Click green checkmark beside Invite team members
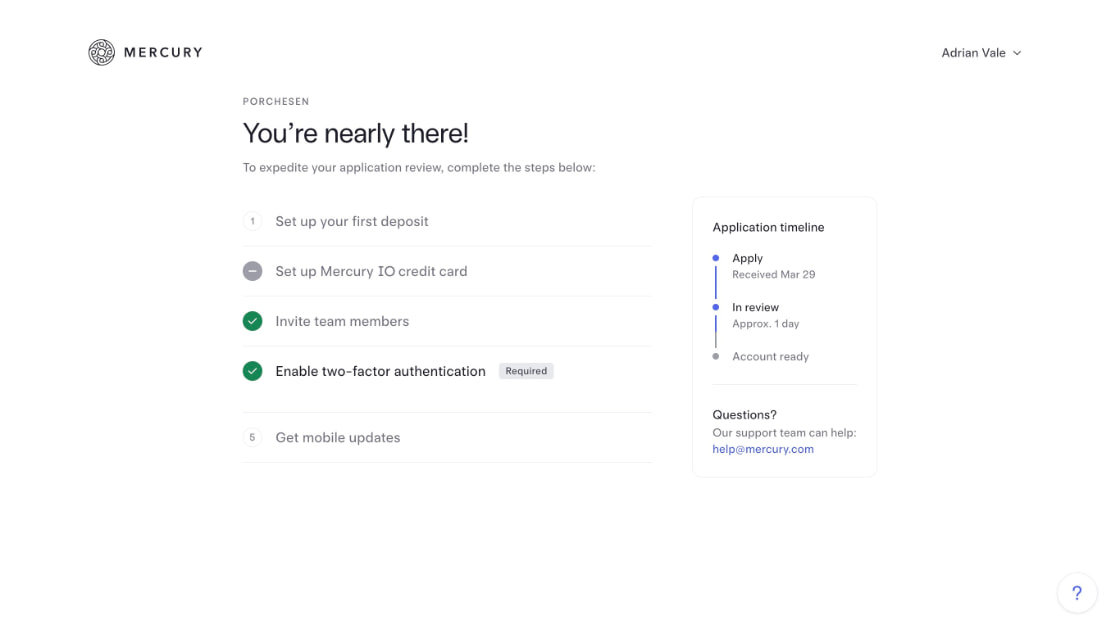This screenshot has width=1120, height=629. tap(252, 321)
